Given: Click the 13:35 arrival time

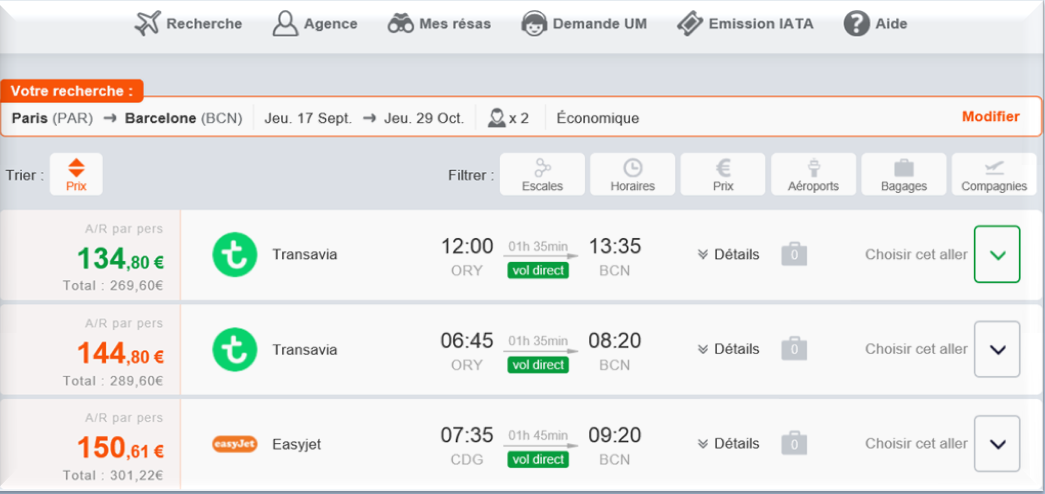Looking at the screenshot, I should pyautogui.click(x=614, y=246).
